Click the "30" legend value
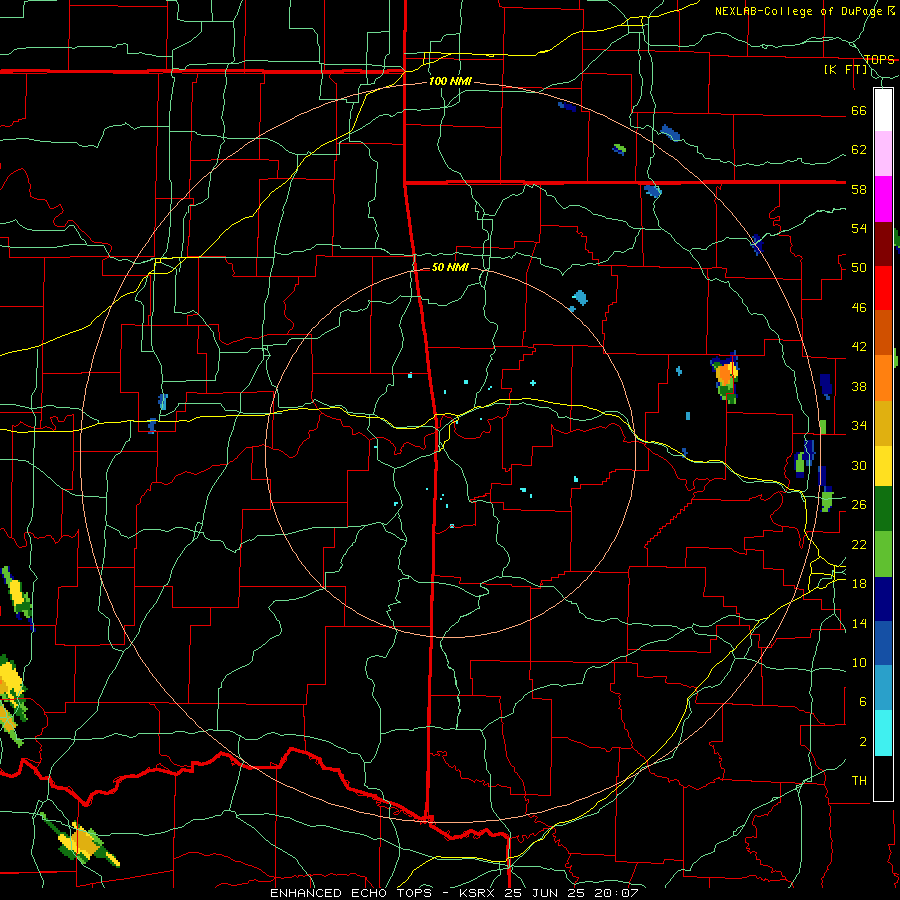Image resolution: width=900 pixels, height=900 pixels. tap(859, 465)
